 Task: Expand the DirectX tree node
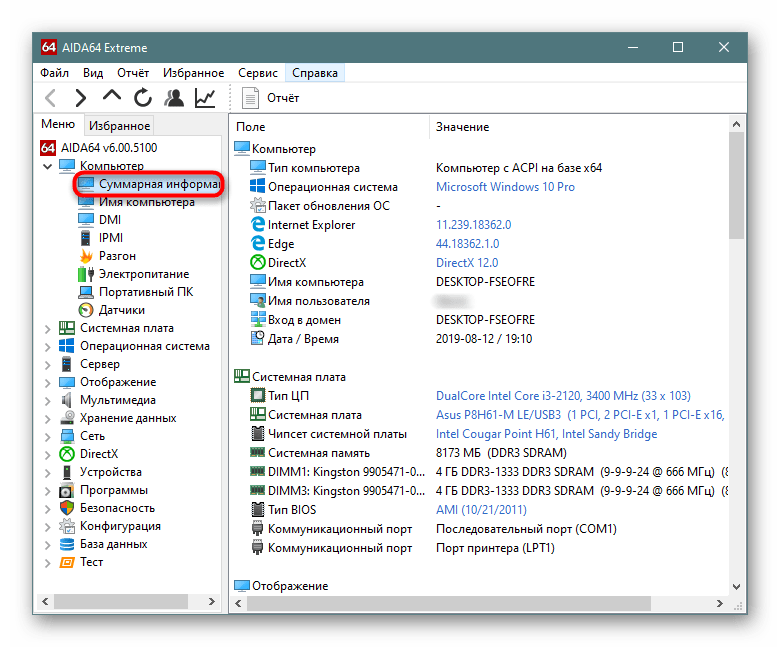(x=47, y=454)
